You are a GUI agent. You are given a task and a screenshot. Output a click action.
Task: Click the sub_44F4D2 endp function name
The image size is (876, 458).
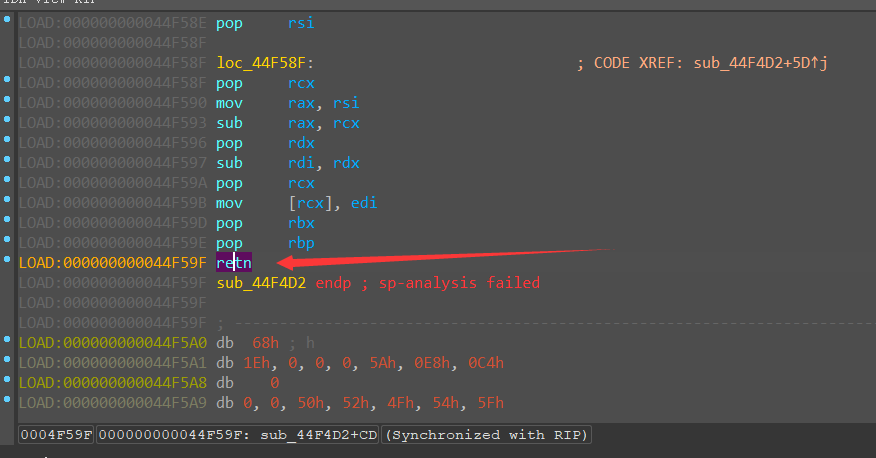point(261,283)
